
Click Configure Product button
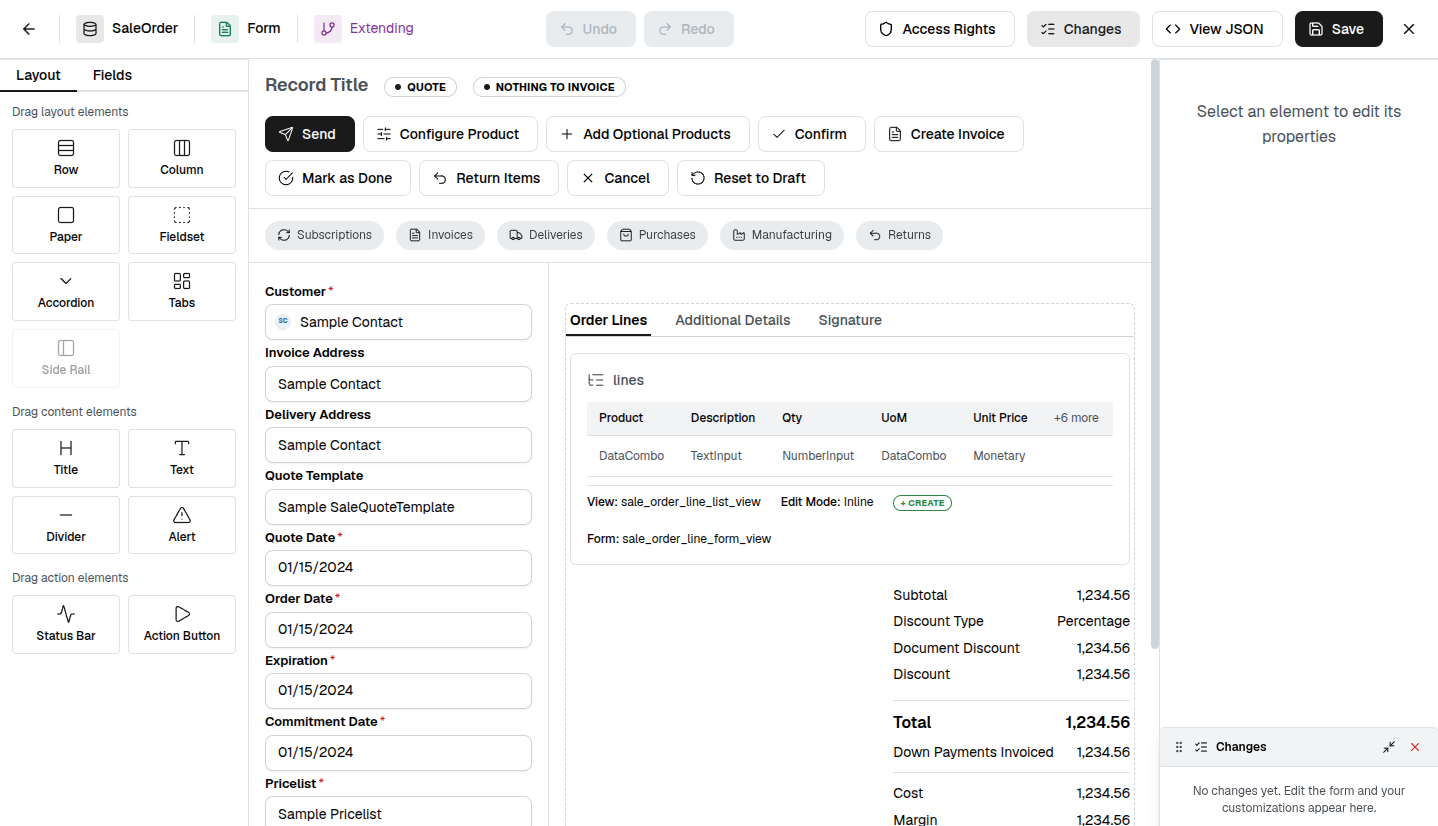pyautogui.click(x=450, y=134)
